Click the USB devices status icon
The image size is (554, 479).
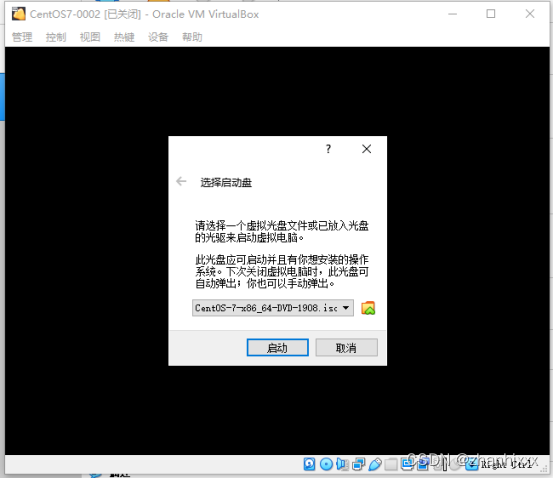click(375, 464)
